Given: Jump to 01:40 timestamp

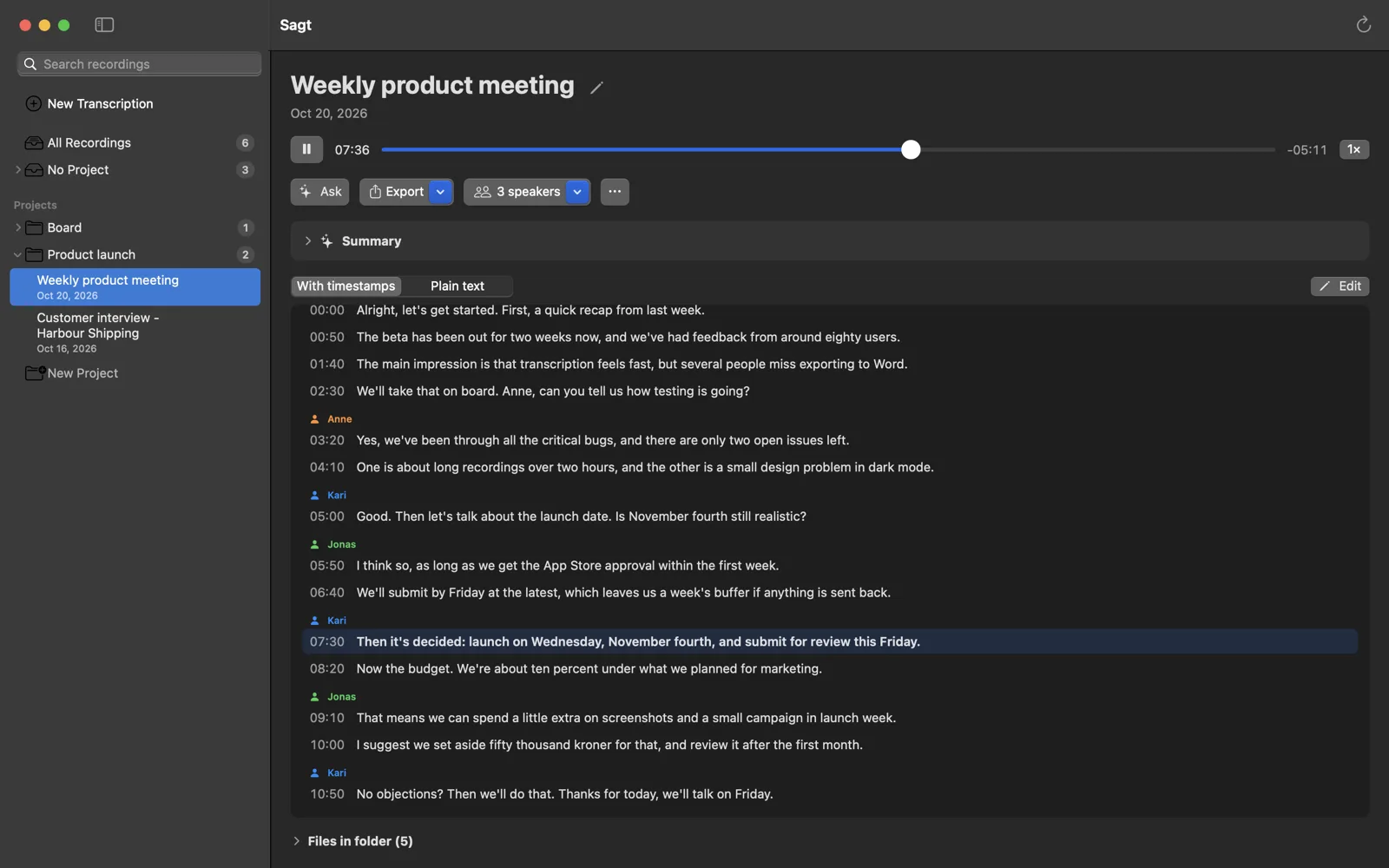Looking at the screenshot, I should click(327, 365).
